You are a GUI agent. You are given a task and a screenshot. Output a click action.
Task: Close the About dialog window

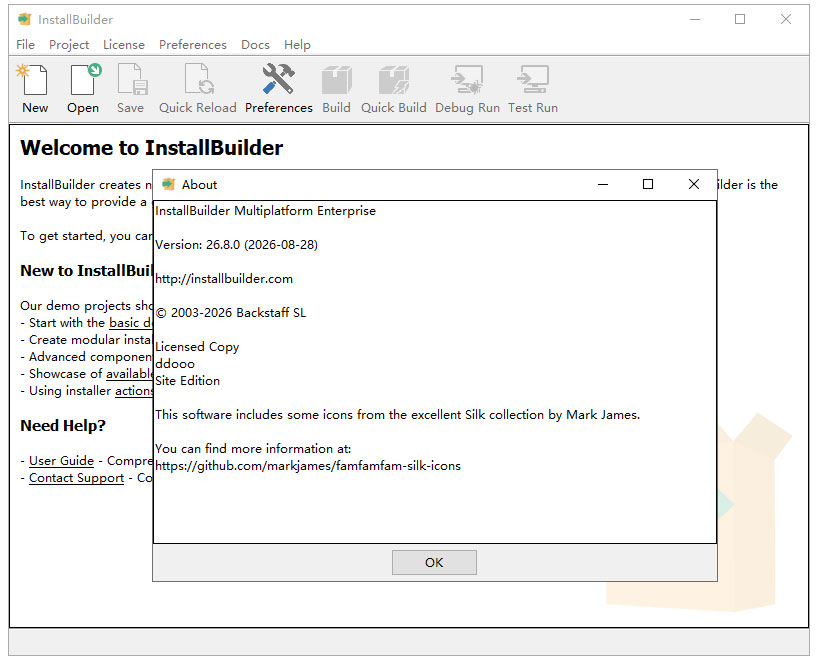click(694, 184)
